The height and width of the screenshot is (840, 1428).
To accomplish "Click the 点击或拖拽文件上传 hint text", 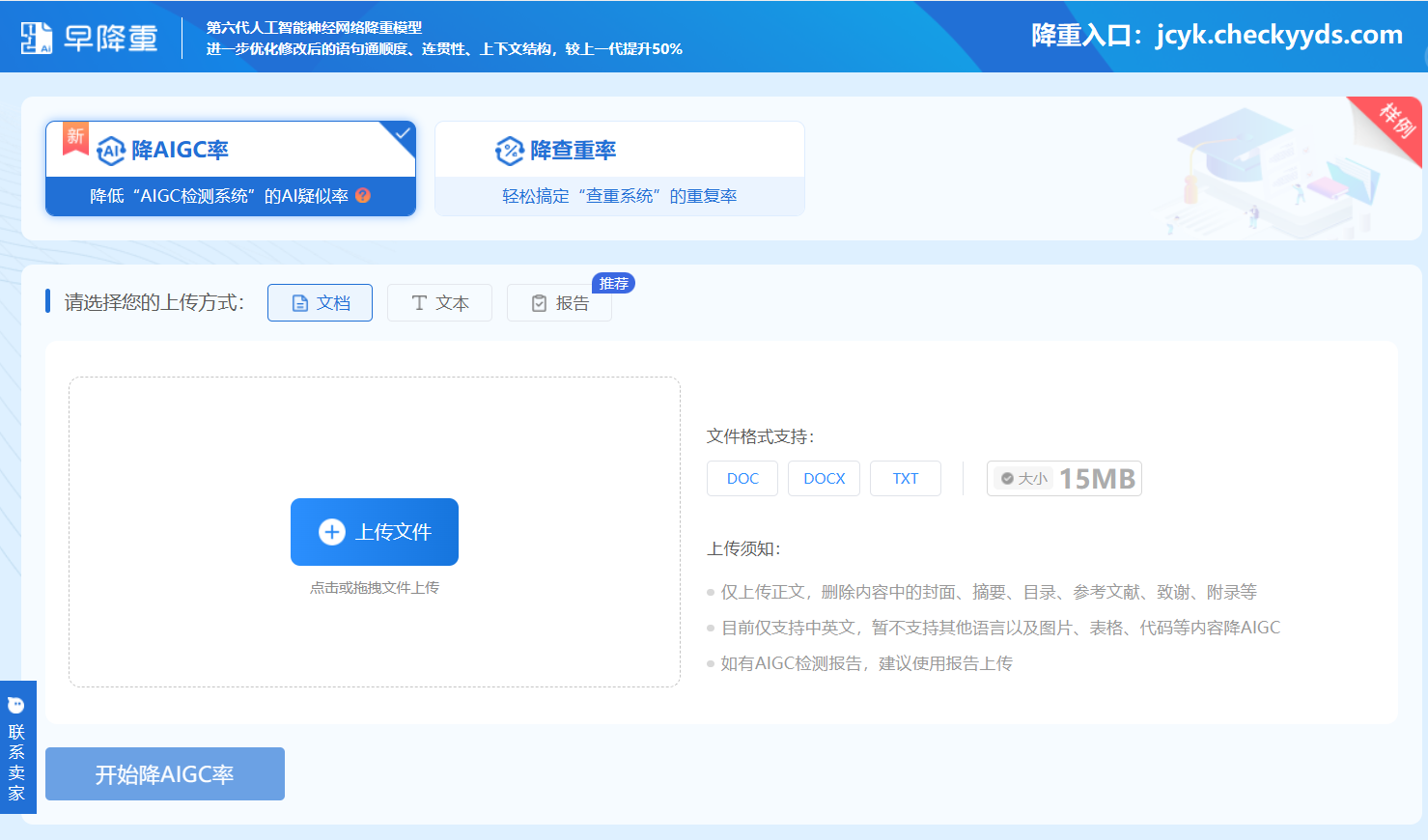I will 375,587.
